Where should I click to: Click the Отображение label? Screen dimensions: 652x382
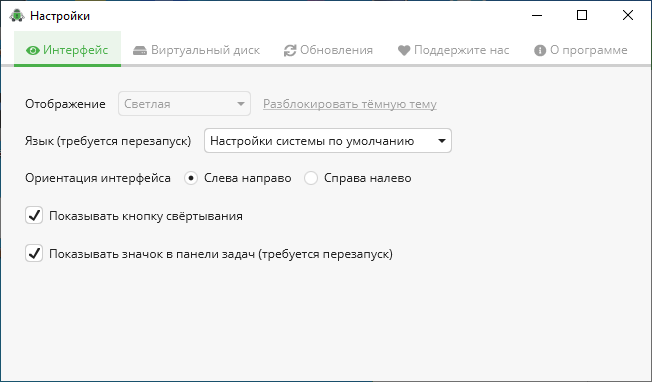coord(65,104)
